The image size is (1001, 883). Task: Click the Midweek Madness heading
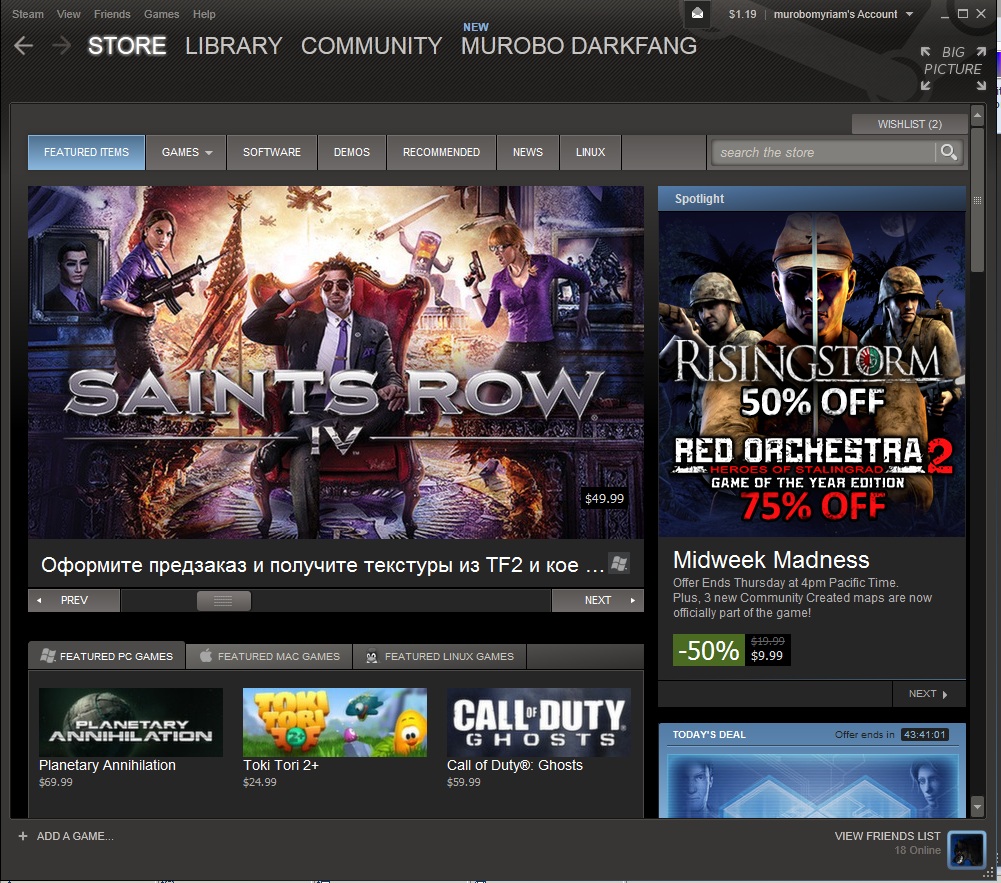[x=771, y=560]
